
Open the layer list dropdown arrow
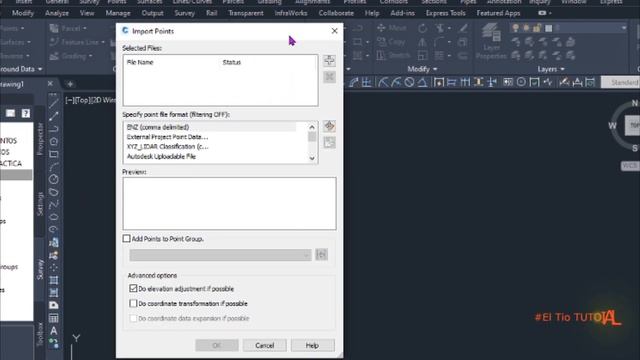(624, 28)
